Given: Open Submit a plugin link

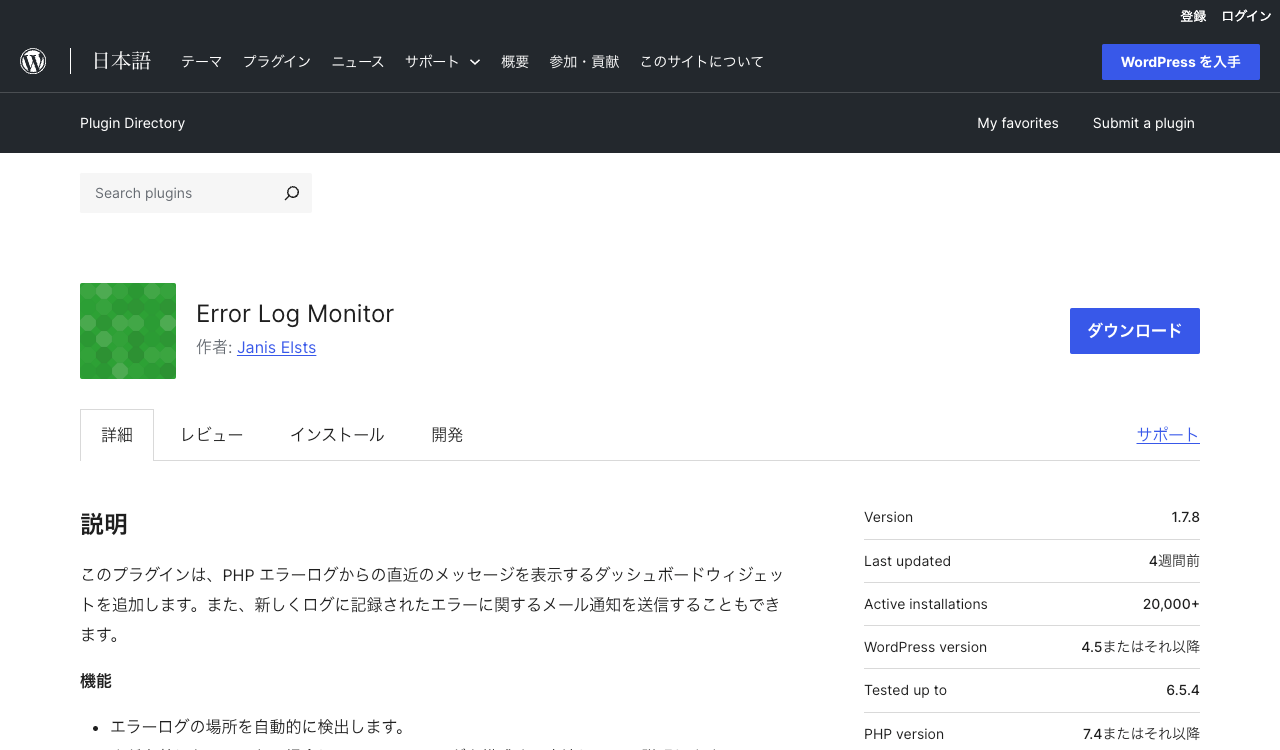Looking at the screenshot, I should click(x=1144, y=123).
